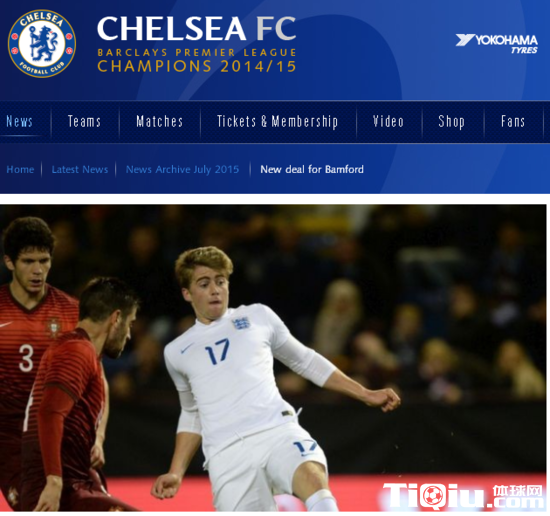Click the England badge on white shirt
Screen dimensions: 550x516
pyautogui.click(x=241, y=323)
